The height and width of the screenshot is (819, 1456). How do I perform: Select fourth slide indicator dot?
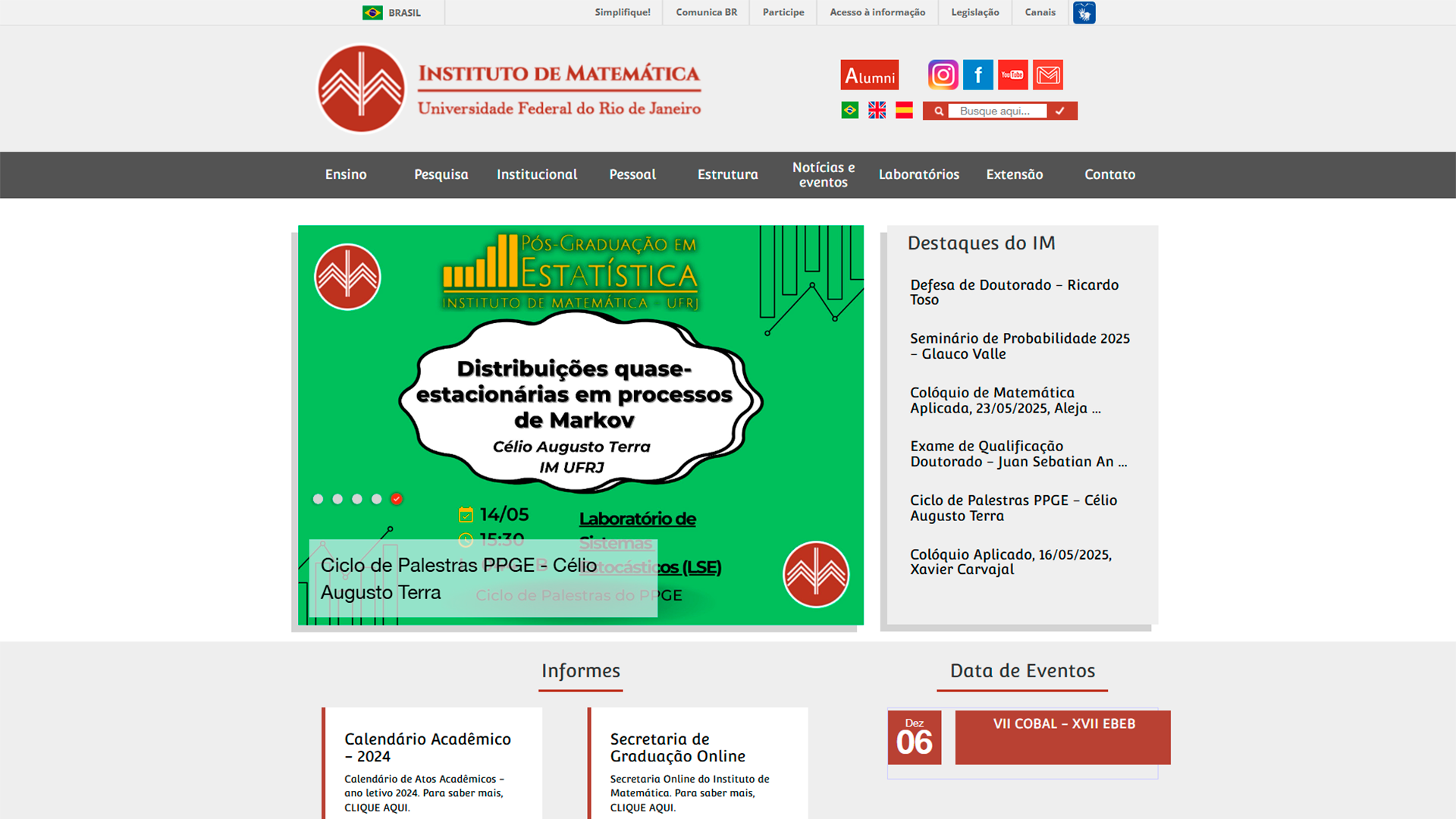click(x=377, y=499)
